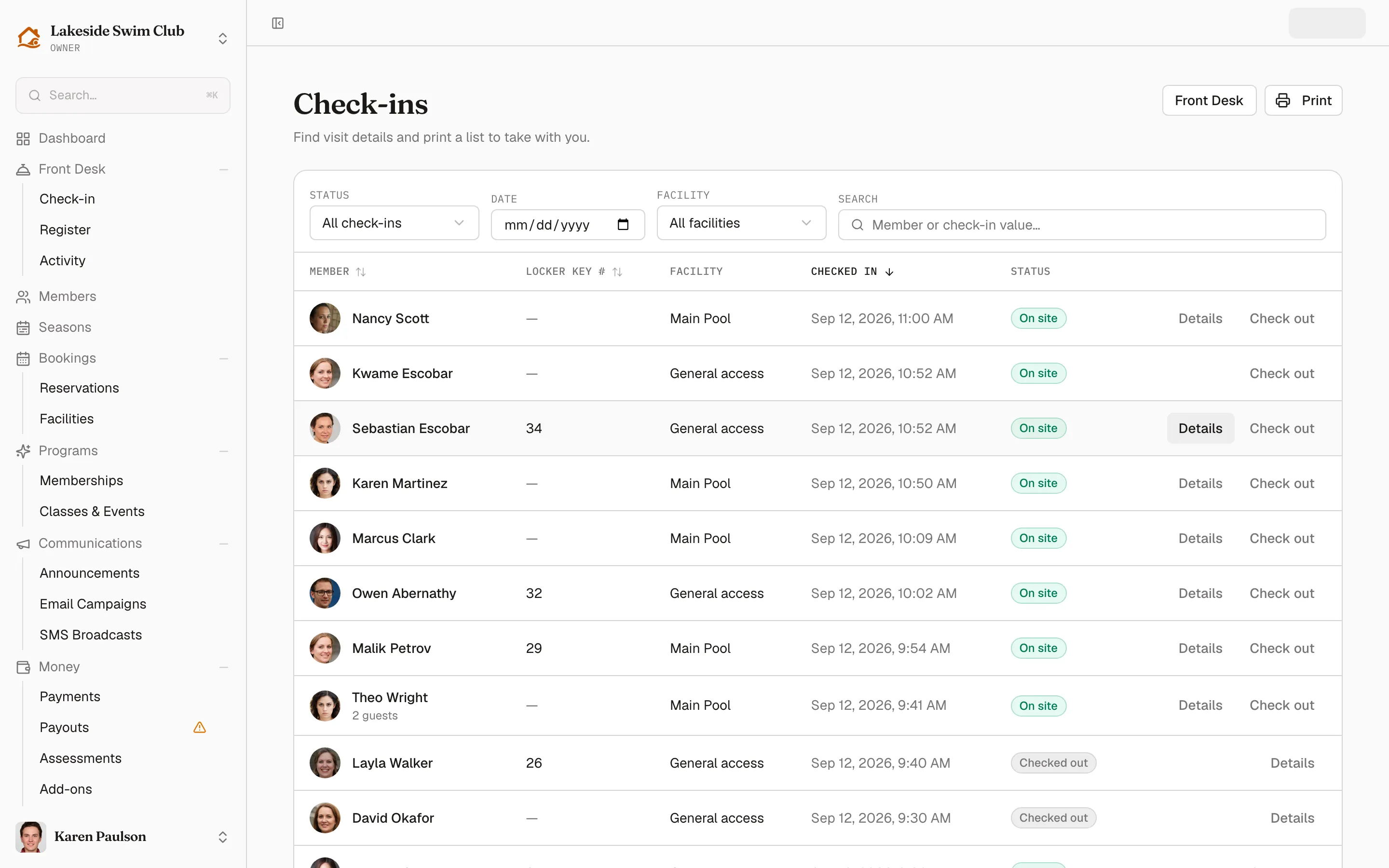Open Details for Layla Walker
The width and height of the screenshot is (1389, 868).
[x=1292, y=763]
